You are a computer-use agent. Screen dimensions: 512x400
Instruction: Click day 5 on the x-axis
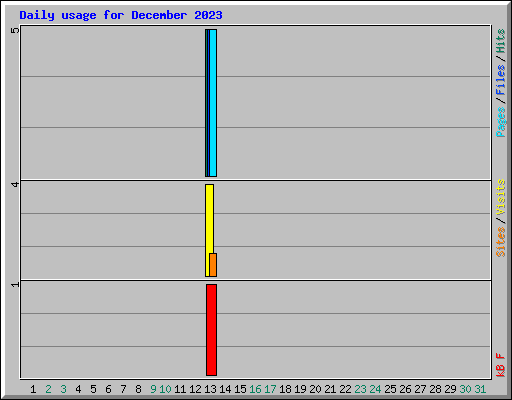click(x=93, y=389)
